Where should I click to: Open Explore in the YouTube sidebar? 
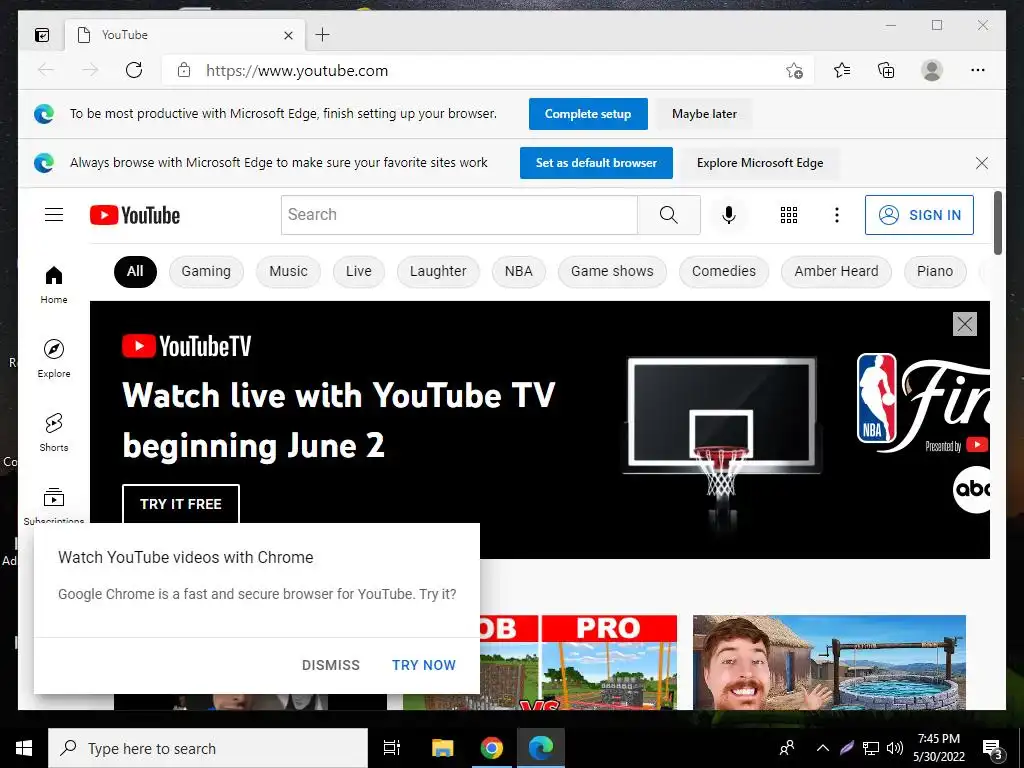click(x=54, y=359)
